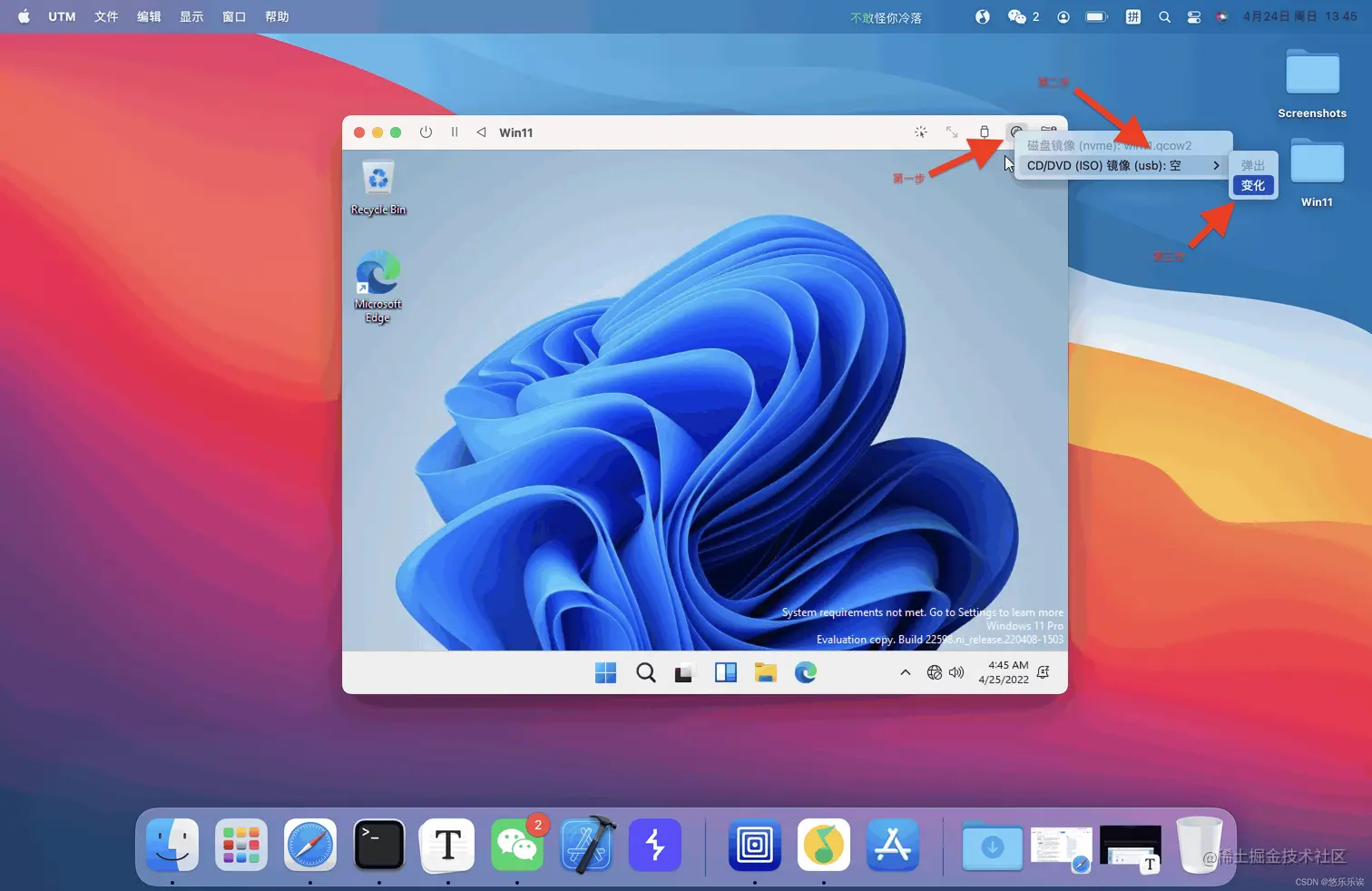This screenshot has width=1372, height=891.
Task: Open the USB devices icon in UTM toolbar
Action: 985,132
